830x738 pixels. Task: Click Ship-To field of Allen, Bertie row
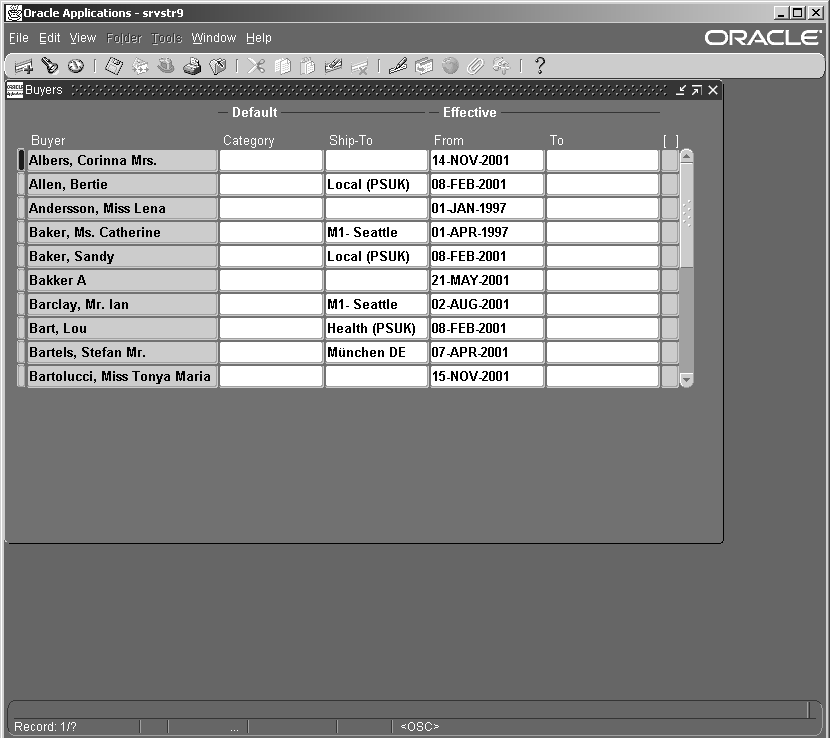(376, 184)
